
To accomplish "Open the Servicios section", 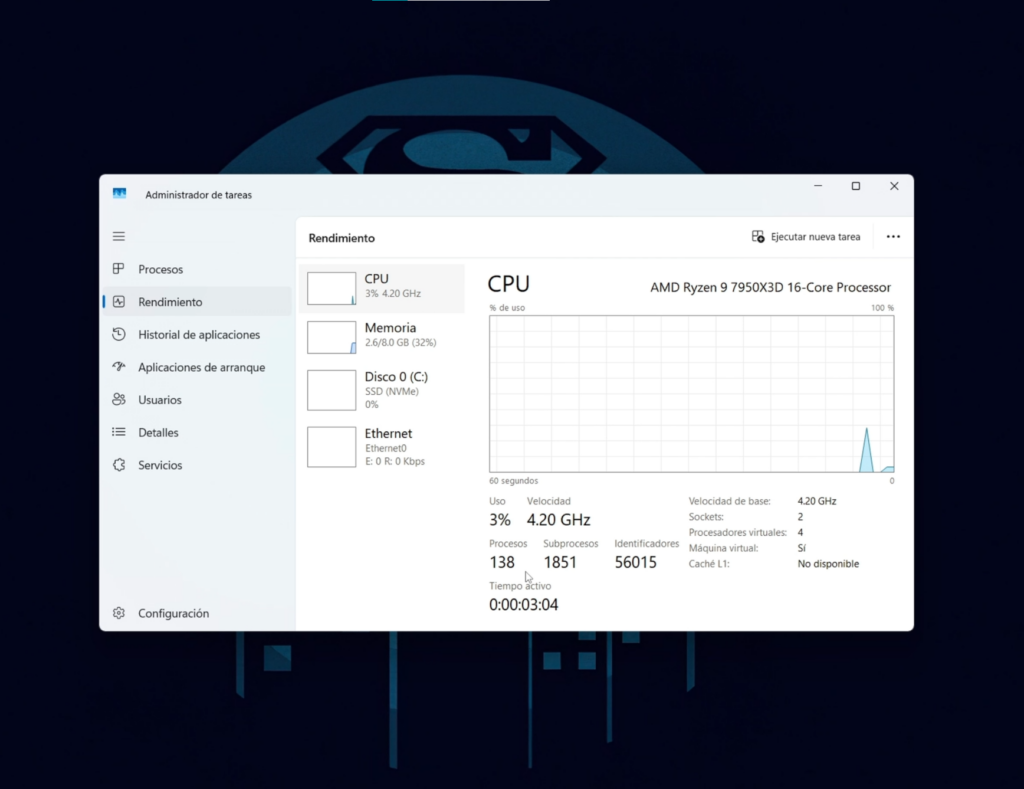I will point(119,464).
